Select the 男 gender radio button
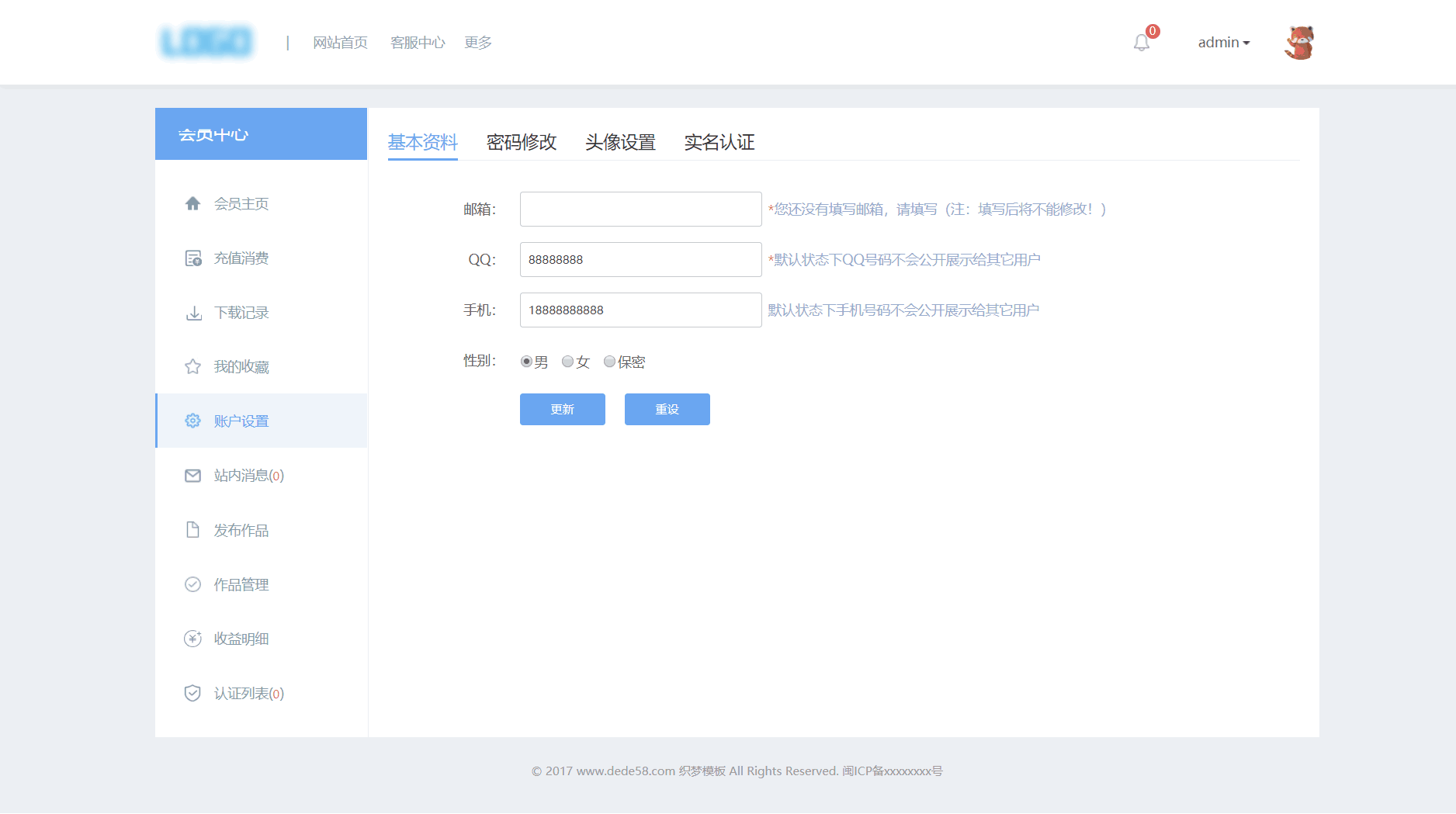The width and height of the screenshot is (1456, 814). 526,362
